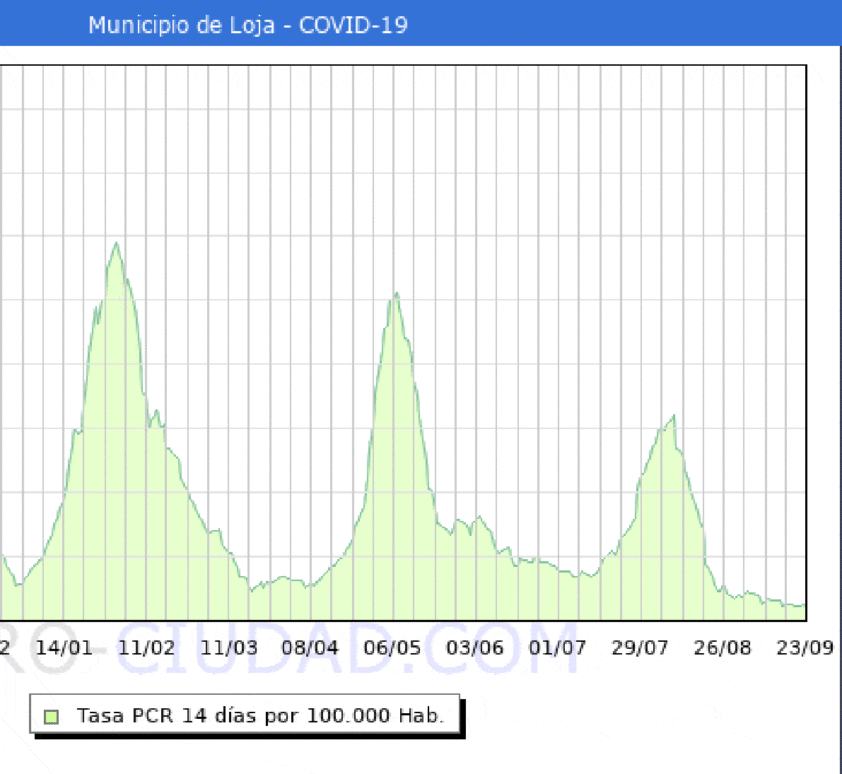Select the 03/06 date on the axis
The height and width of the screenshot is (774, 842).
coord(475,647)
